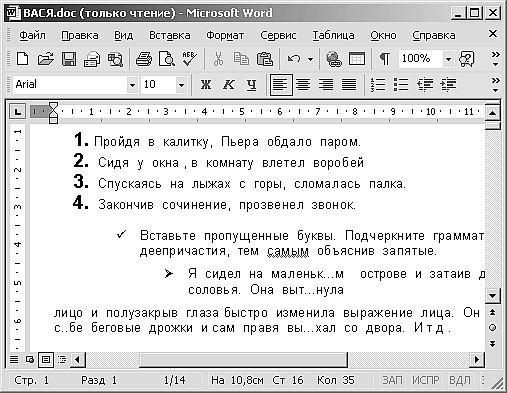This screenshot has width=507, height=393.
Task: Increase the paragraph indent
Action: (448, 85)
